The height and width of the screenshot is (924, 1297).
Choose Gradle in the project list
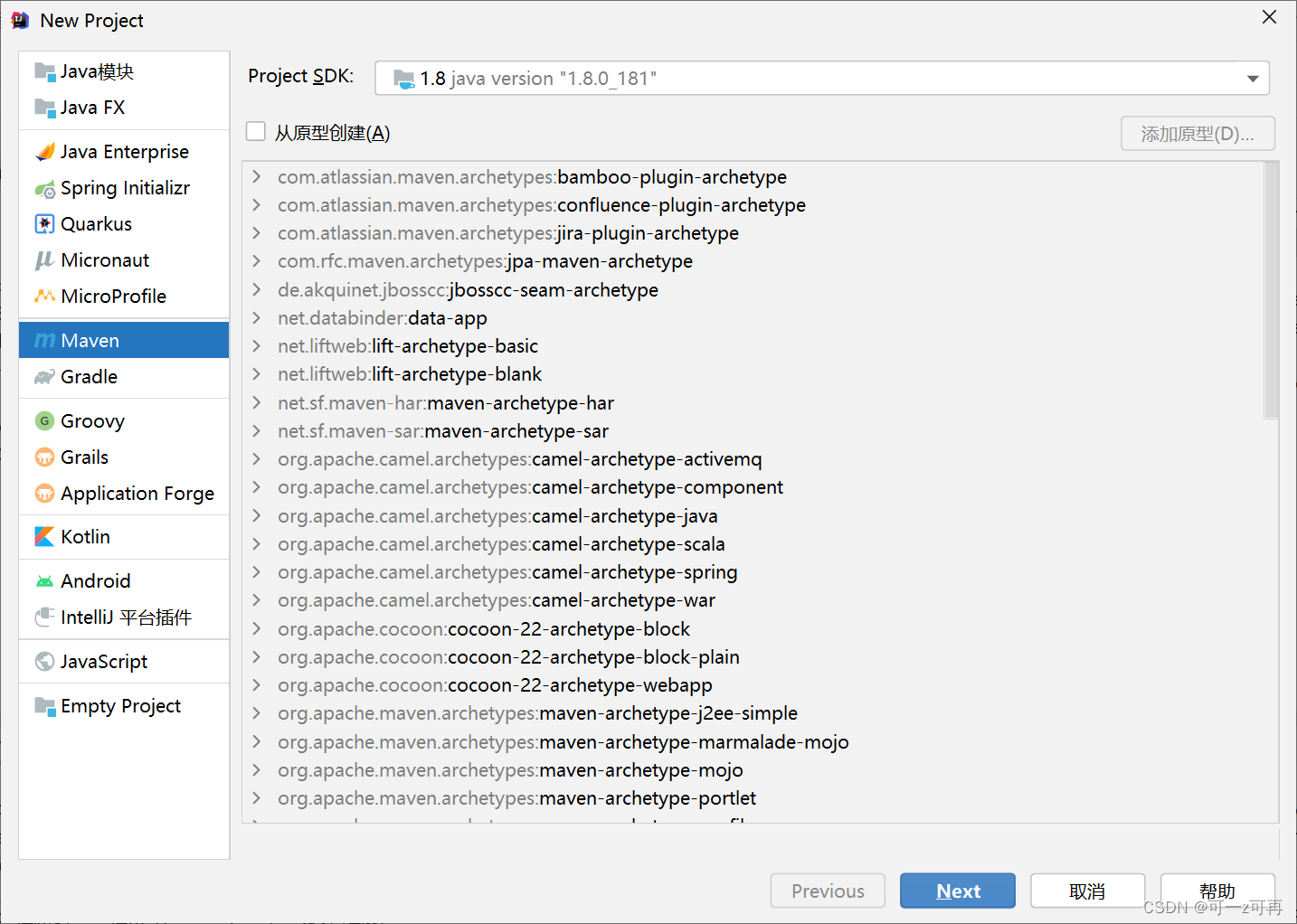[x=124, y=377]
